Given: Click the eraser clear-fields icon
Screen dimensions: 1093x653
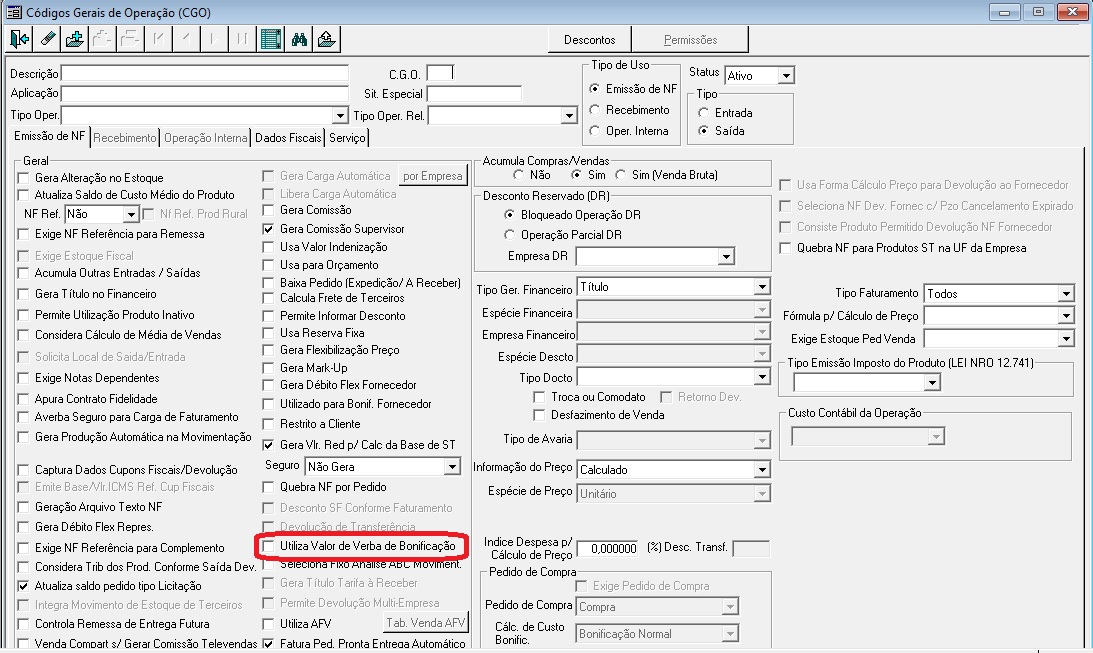Looking at the screenshot, I should point(47,39).
